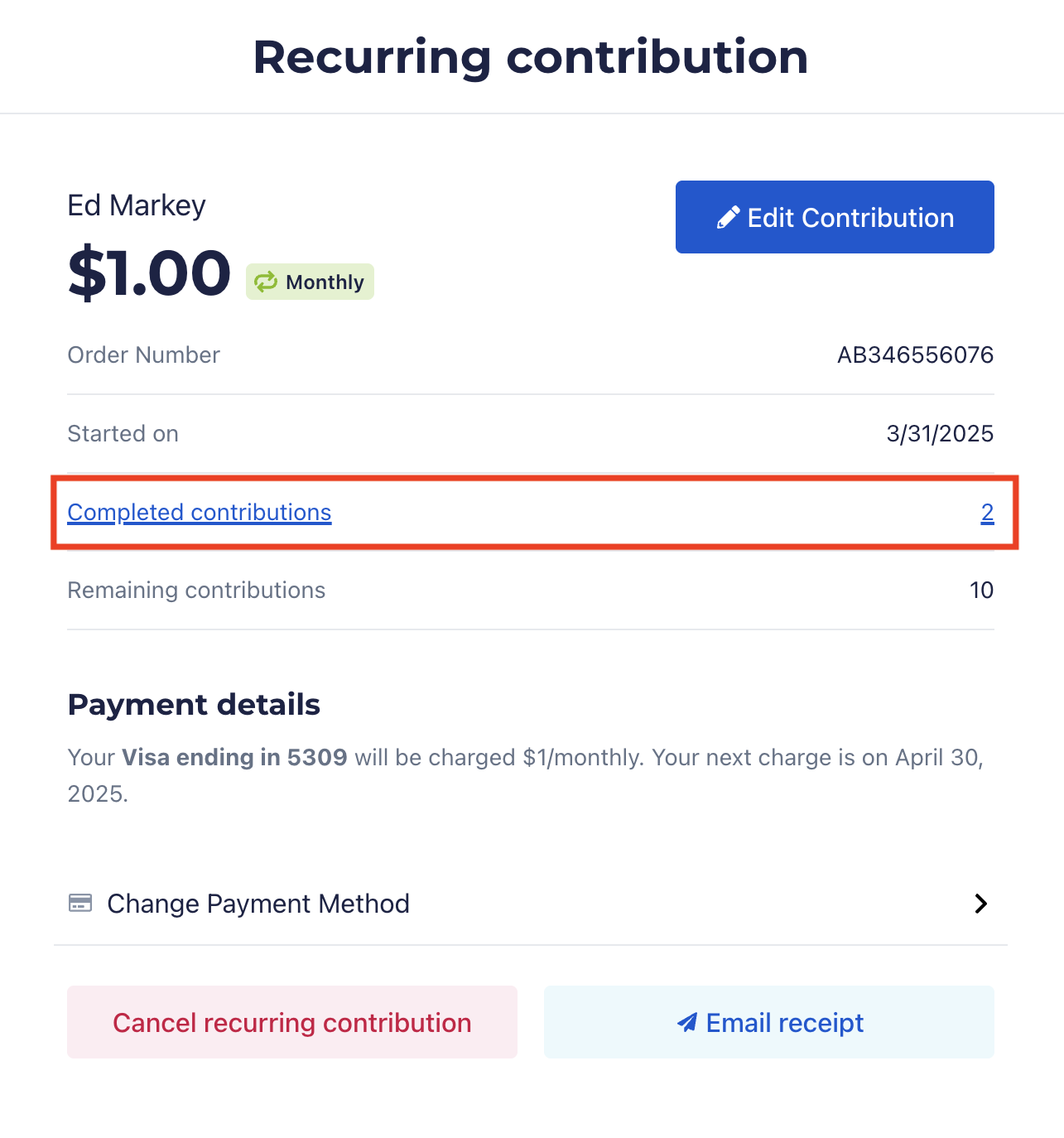Click the Monthly frequency badge label
The height and width of the screenshot is (1138, 1064).
(325, 282)
